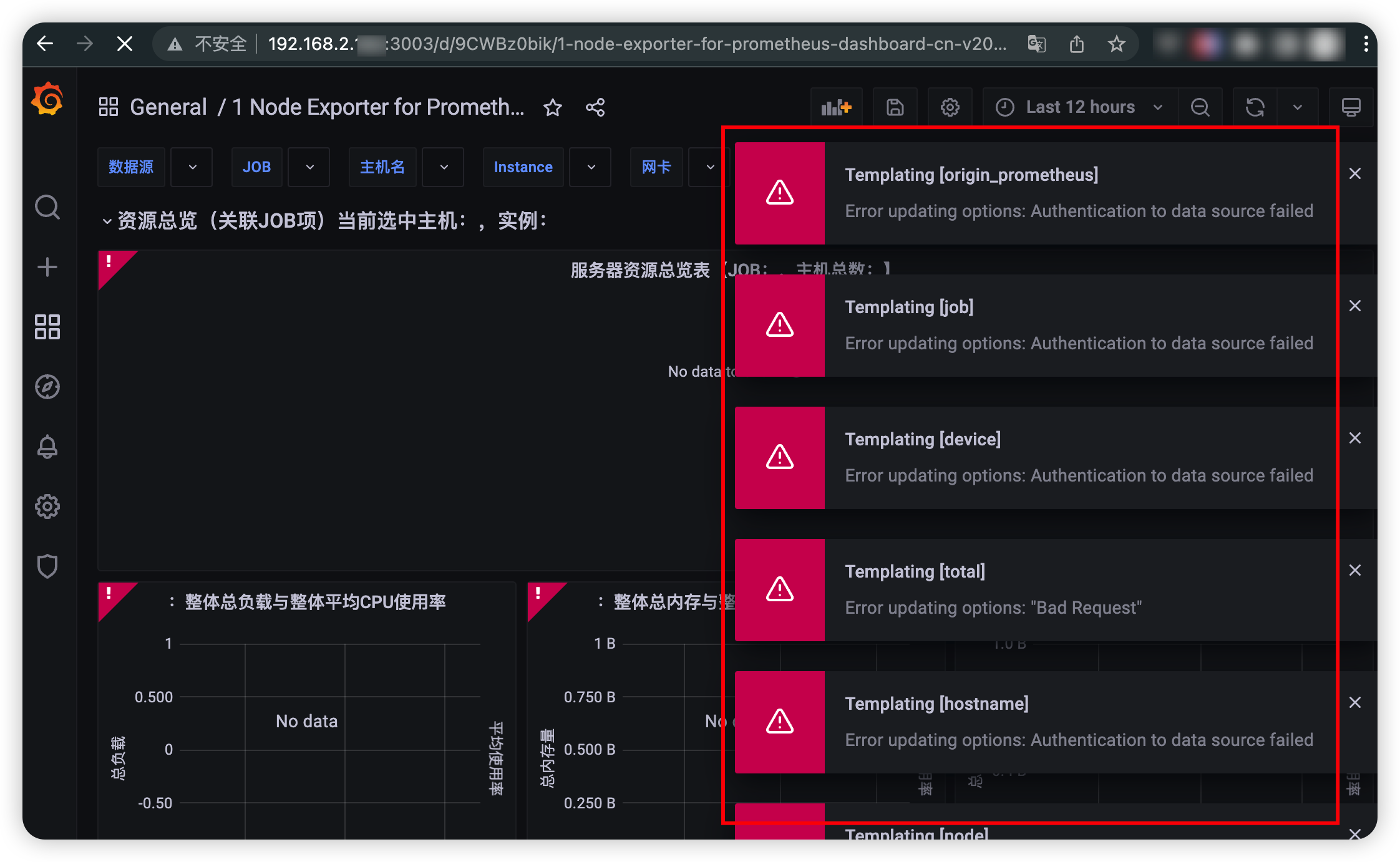The width and height of the screenshot is (1400, 862).
Task: Click the Add panel toolbar icon
Action: pos(836,107)
